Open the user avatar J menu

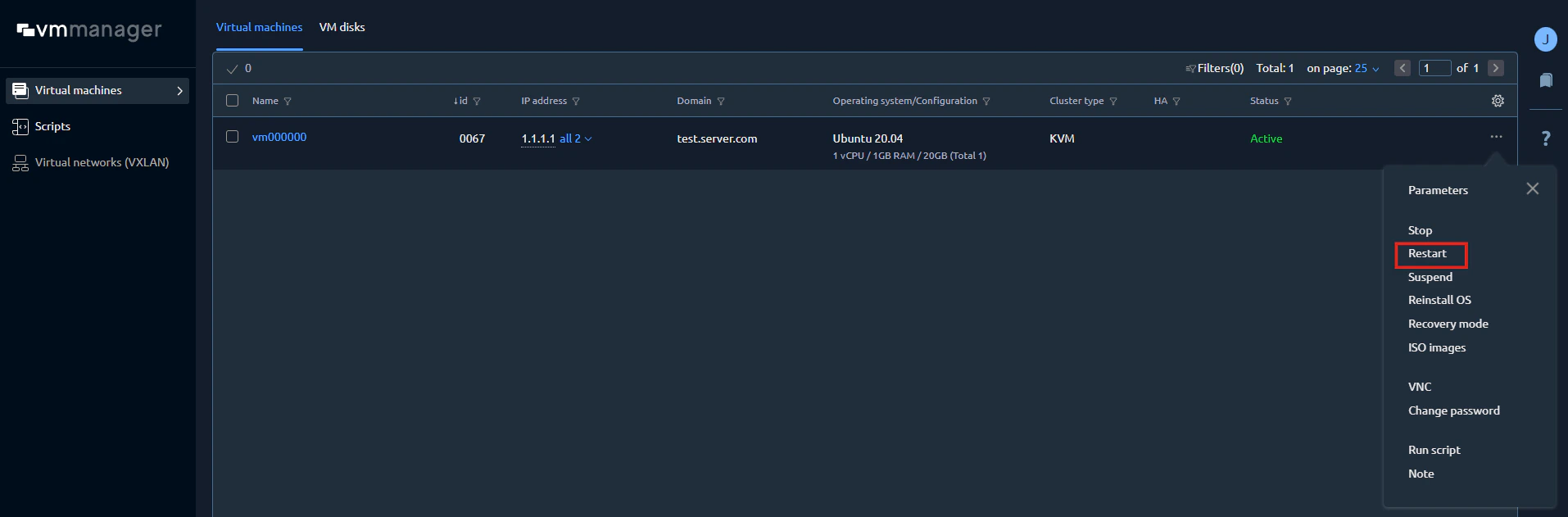[1545, 39]
